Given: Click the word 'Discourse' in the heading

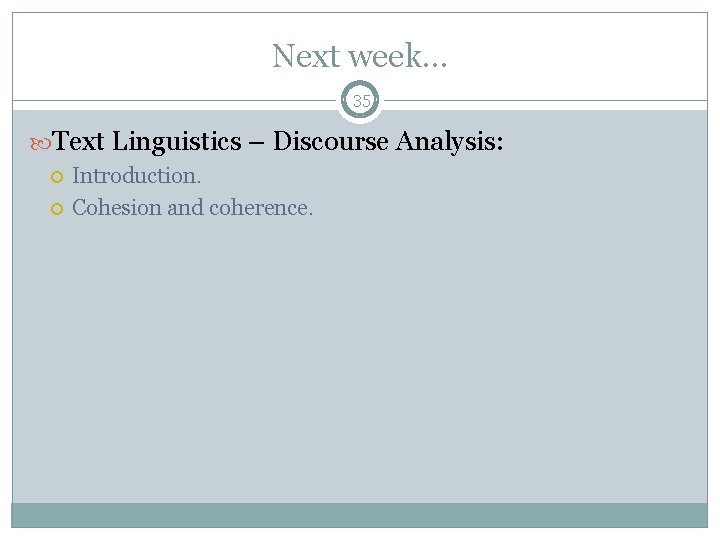Looking at the screenshot, I should coord(331,142).
